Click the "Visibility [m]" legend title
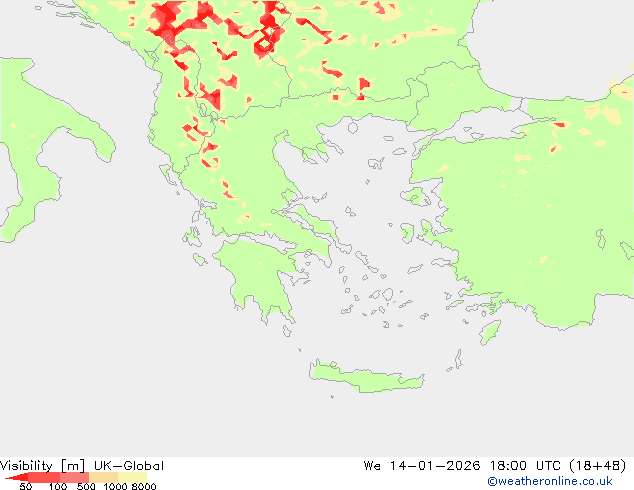This screenshot has width=634, height=490. coord(42,466)
